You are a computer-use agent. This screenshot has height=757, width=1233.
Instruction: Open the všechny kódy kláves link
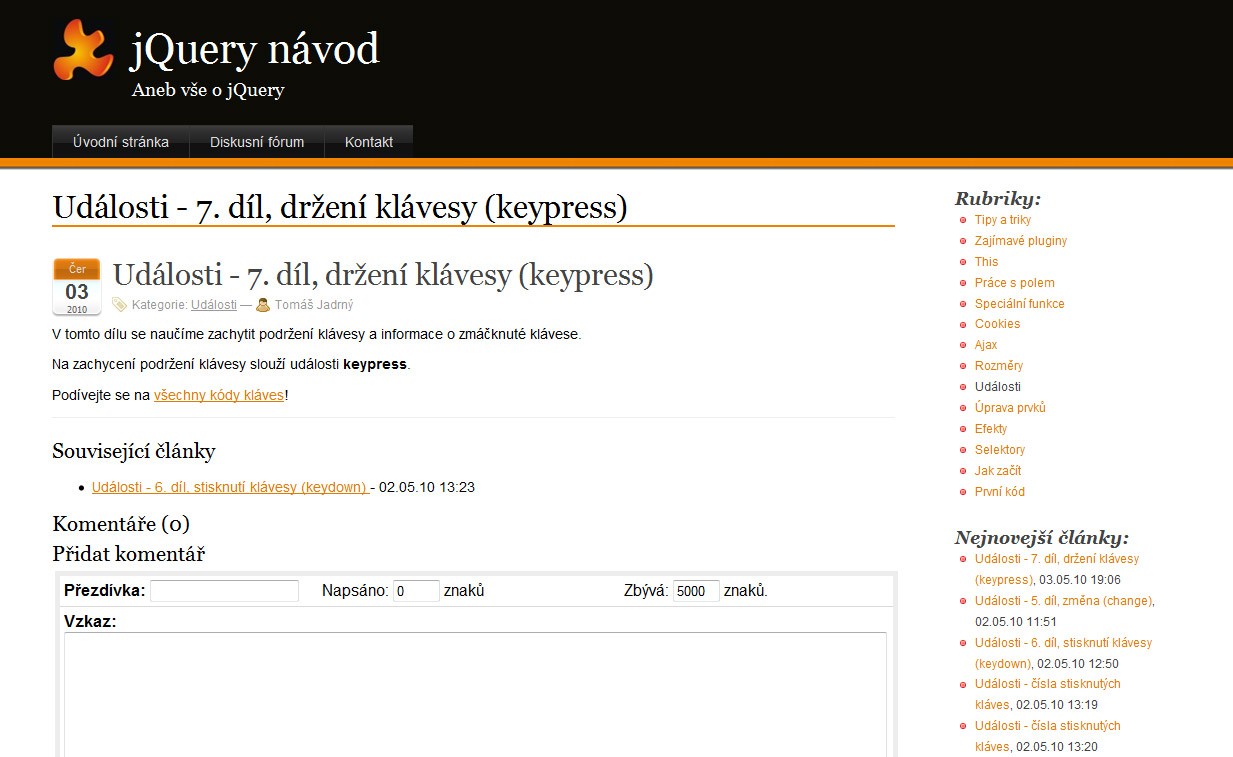[219, 395]
